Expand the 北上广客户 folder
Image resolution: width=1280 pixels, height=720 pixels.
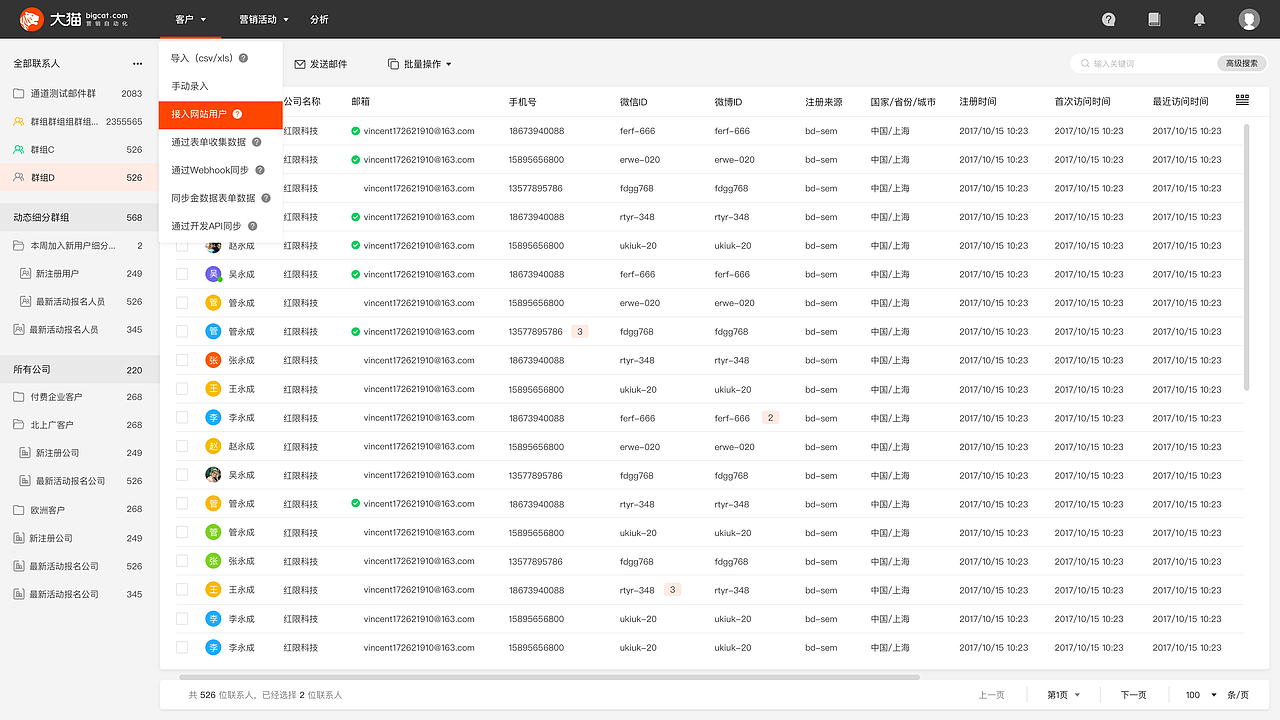pos(19,425)
